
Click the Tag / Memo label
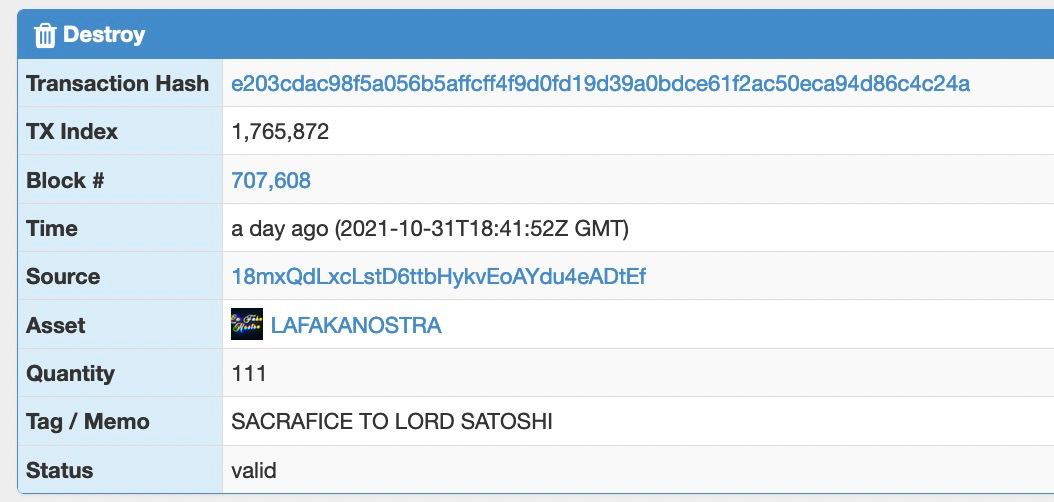point(88,421)
